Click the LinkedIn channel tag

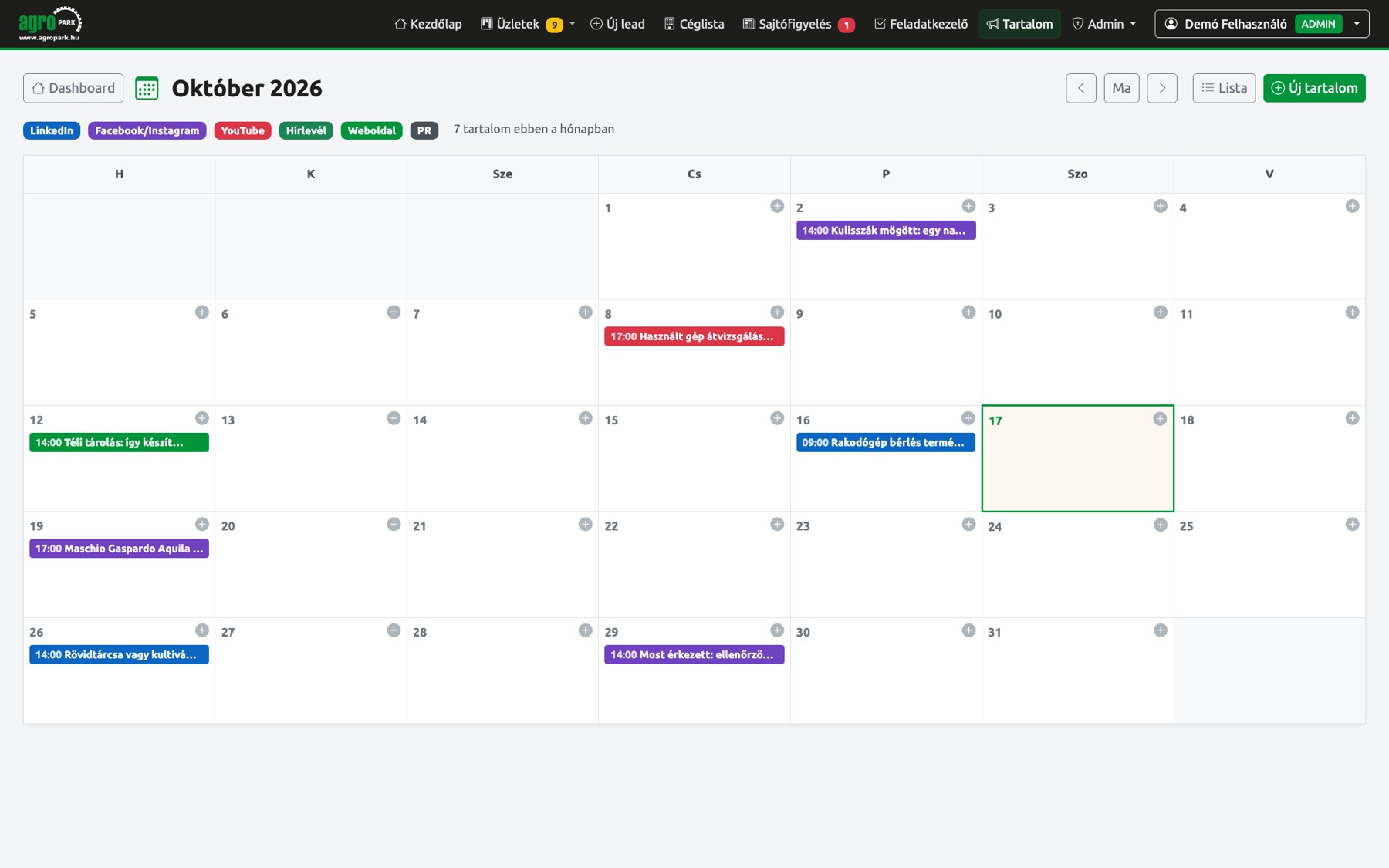52,130
